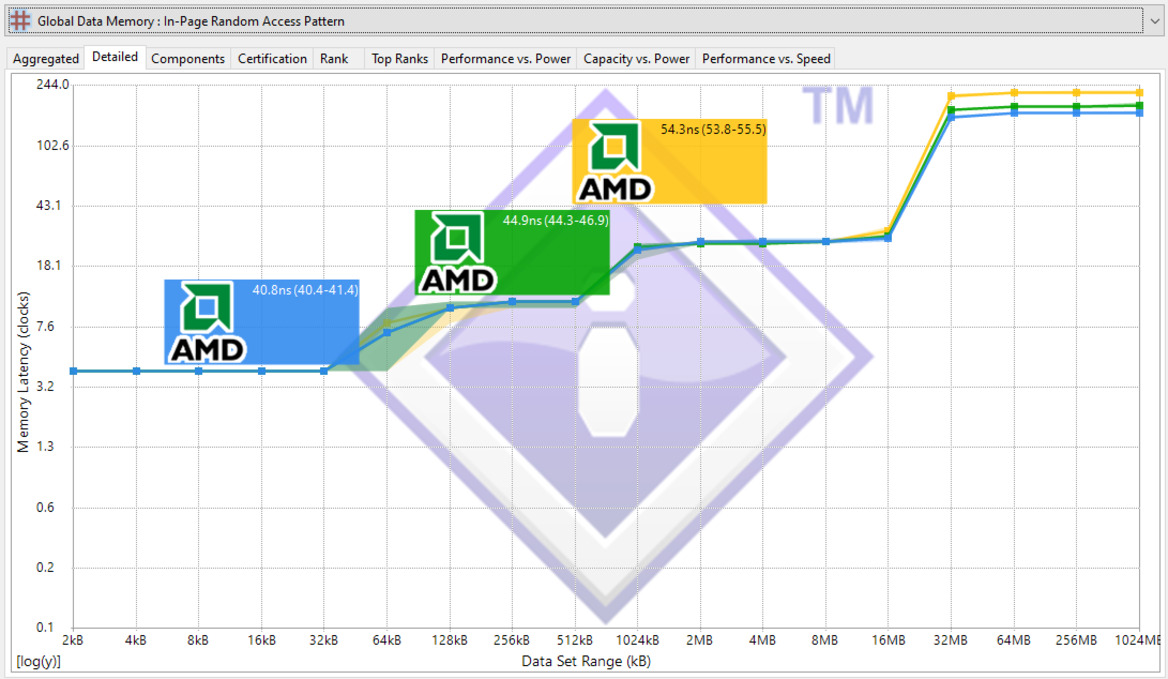Viewport: 1168px width, 679px height.
Task: Click the 'Data Set Range (kB)' axis title
Action: (x=585, y=661)
